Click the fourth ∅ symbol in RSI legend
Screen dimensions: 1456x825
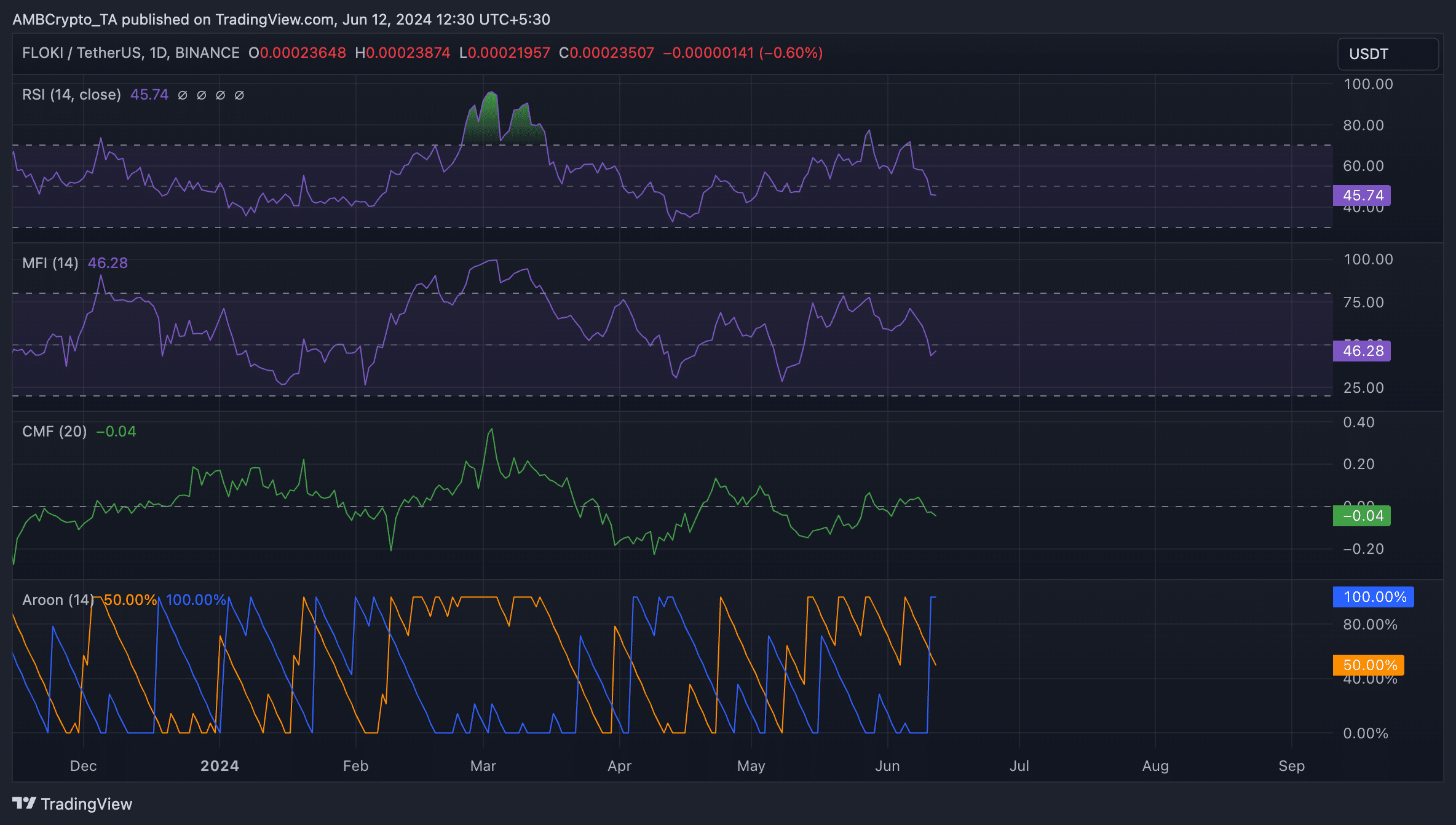[240, 95]
